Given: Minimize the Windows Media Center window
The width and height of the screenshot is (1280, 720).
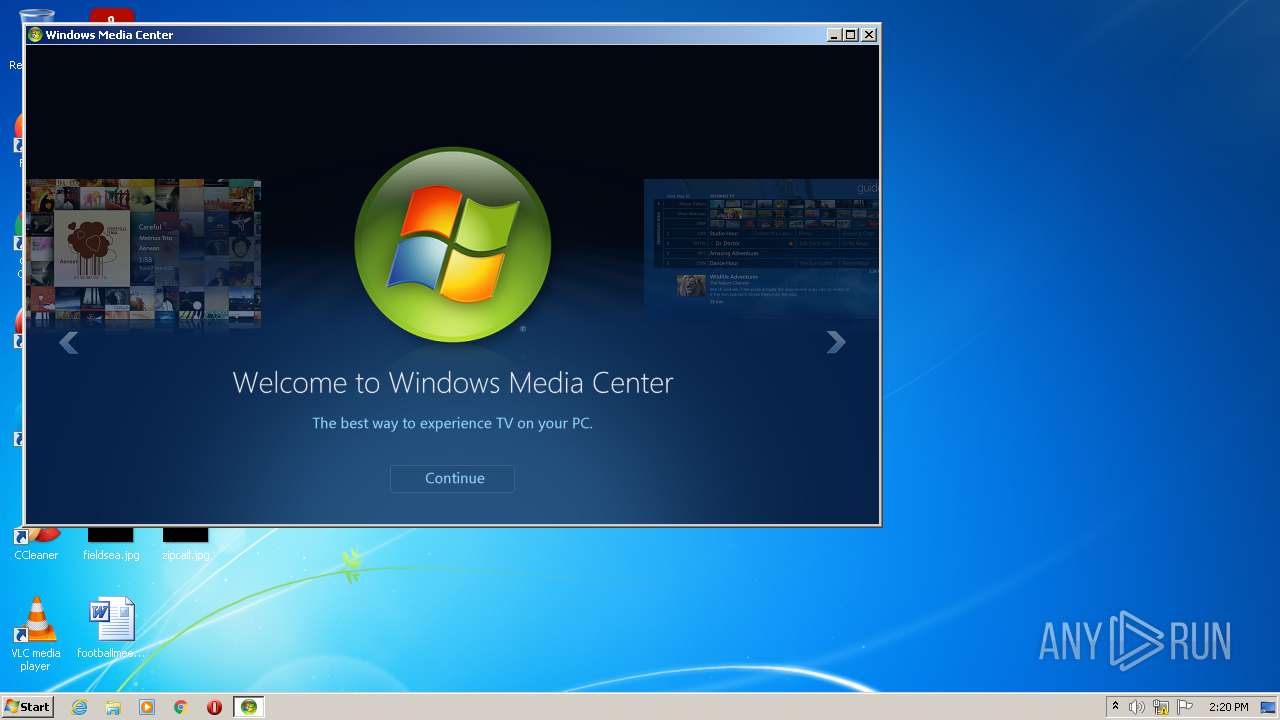Looking at the screenshot, I should coord(834,34).
